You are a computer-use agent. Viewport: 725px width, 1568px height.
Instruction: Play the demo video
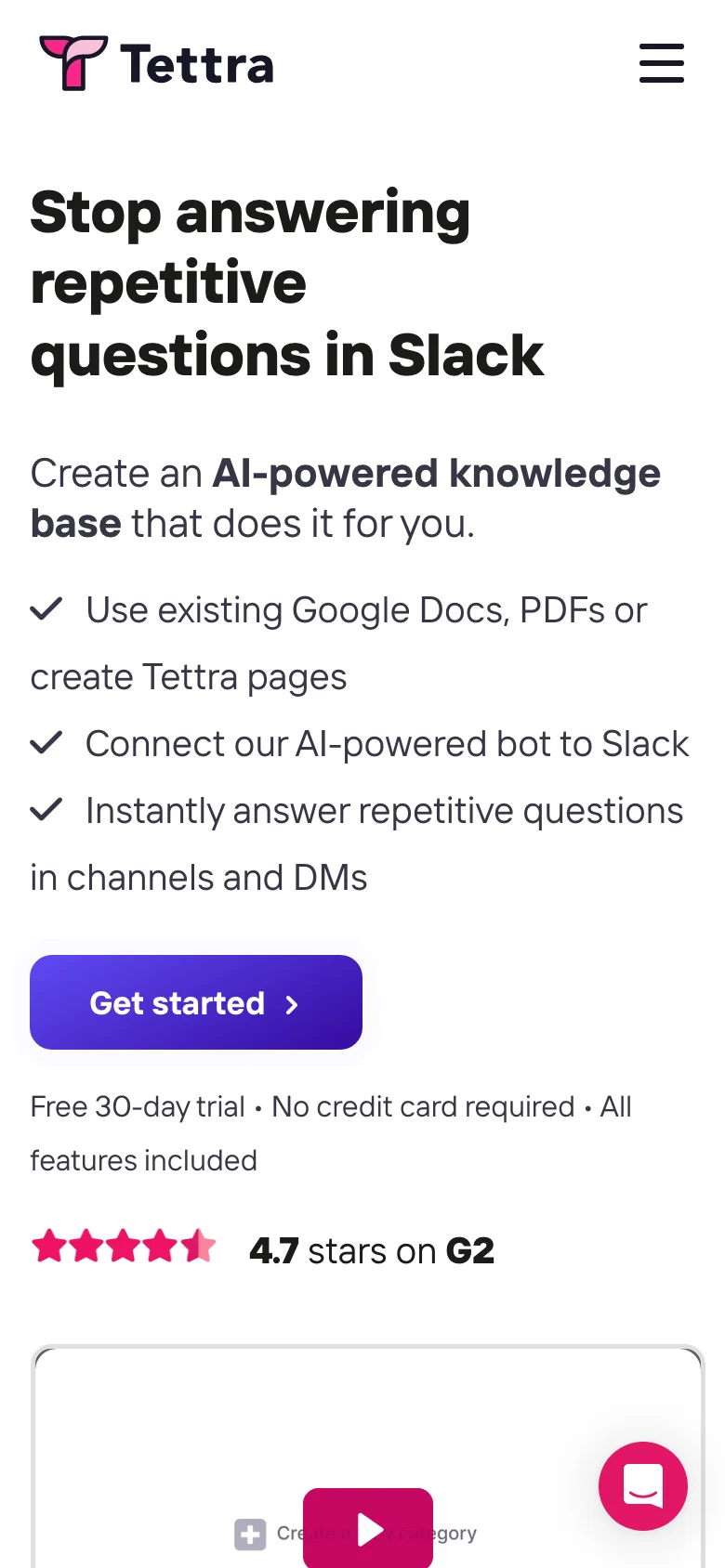point(368,1528)
